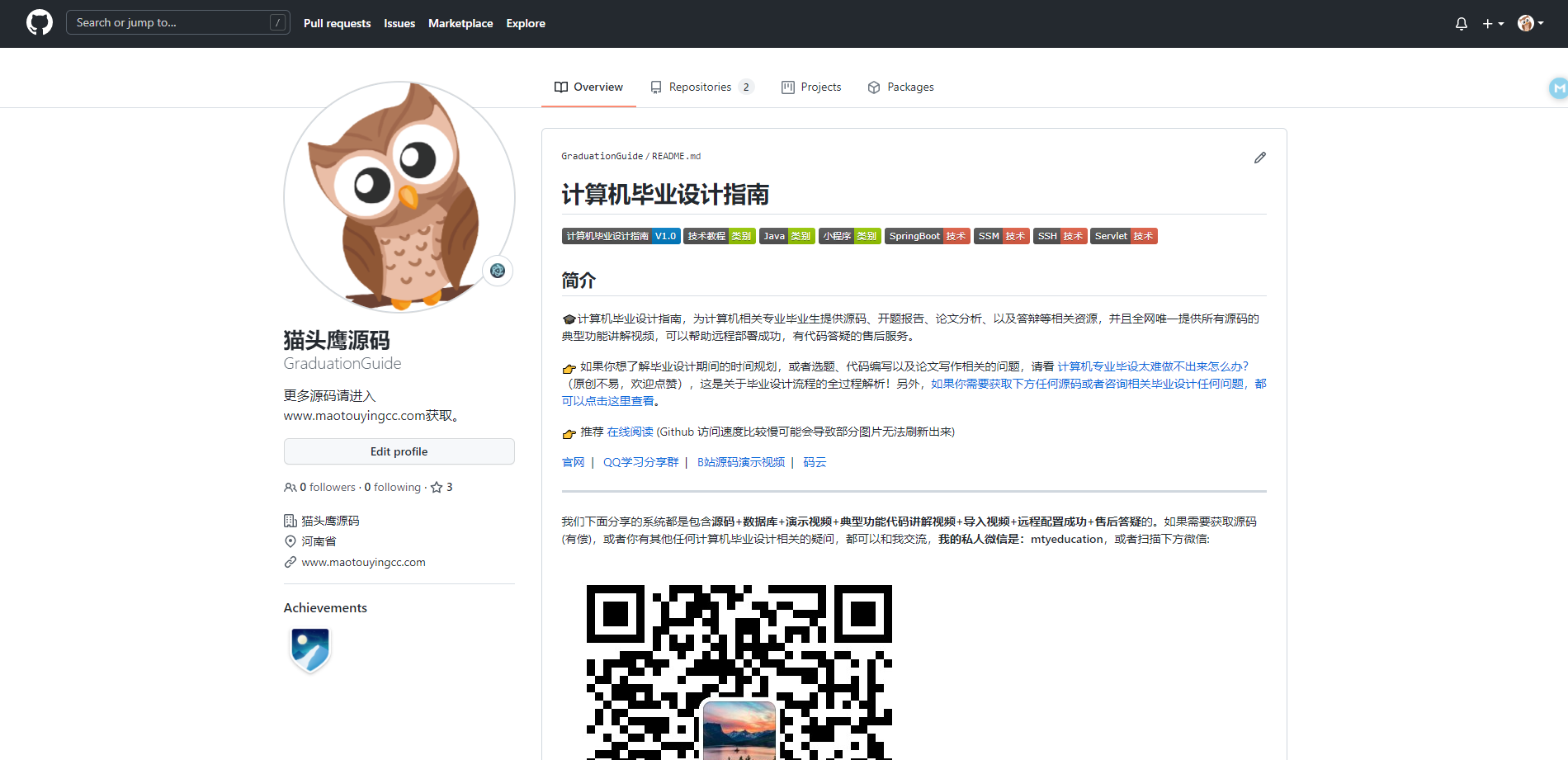
Task: Click the SpringBoot 技术 badge
Action: pyautogui.click(x=928, y=236)
